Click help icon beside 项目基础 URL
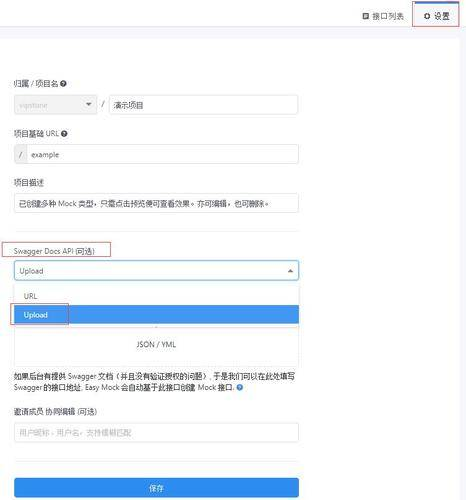466x500 pixels. [x=64, y=134]
